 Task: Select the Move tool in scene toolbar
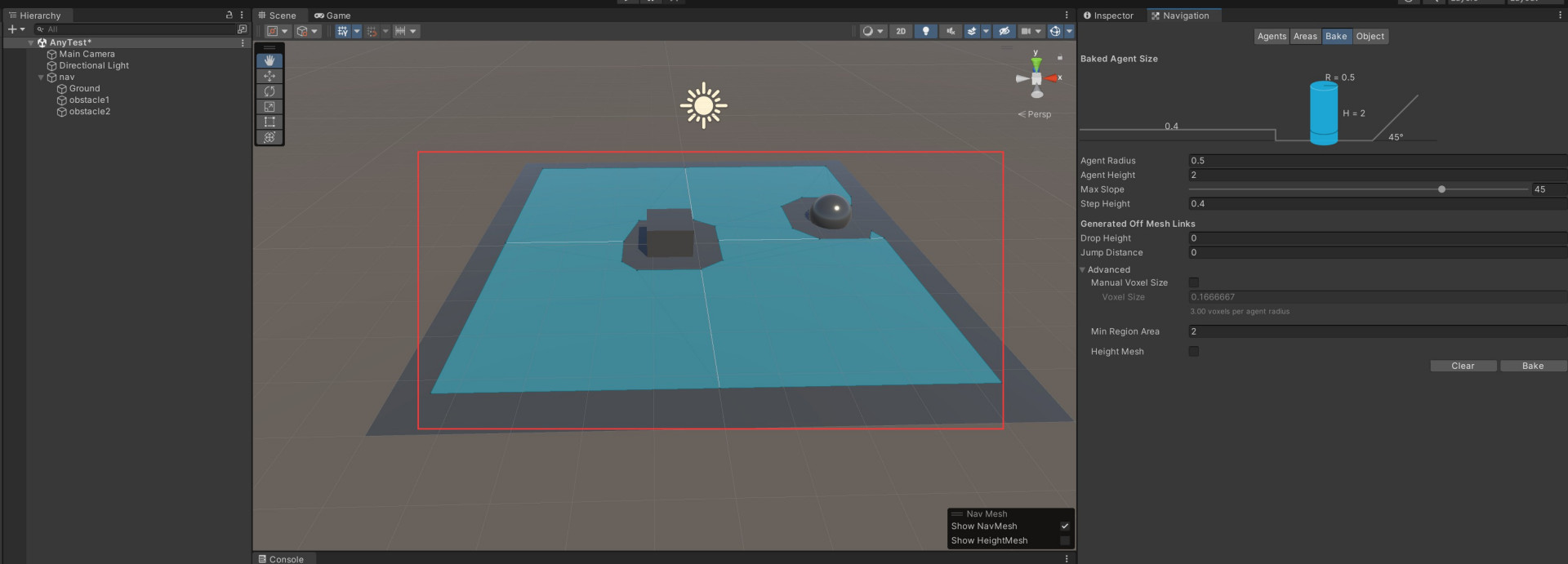269,76
